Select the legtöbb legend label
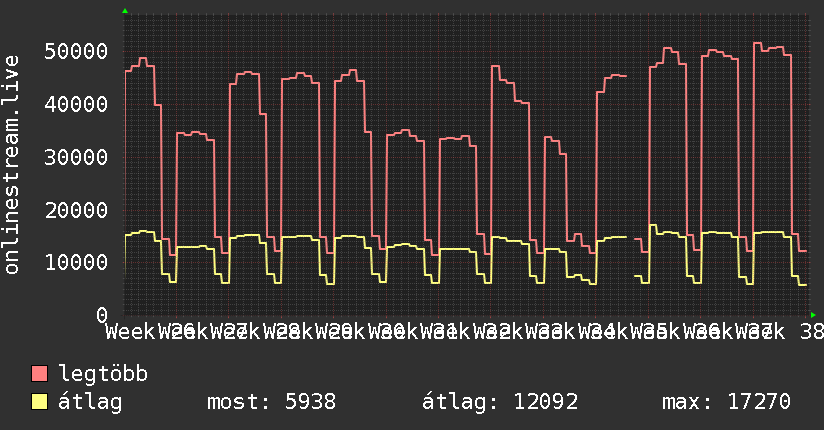Screen dimensions: 824x430 [x=103, y=374]
